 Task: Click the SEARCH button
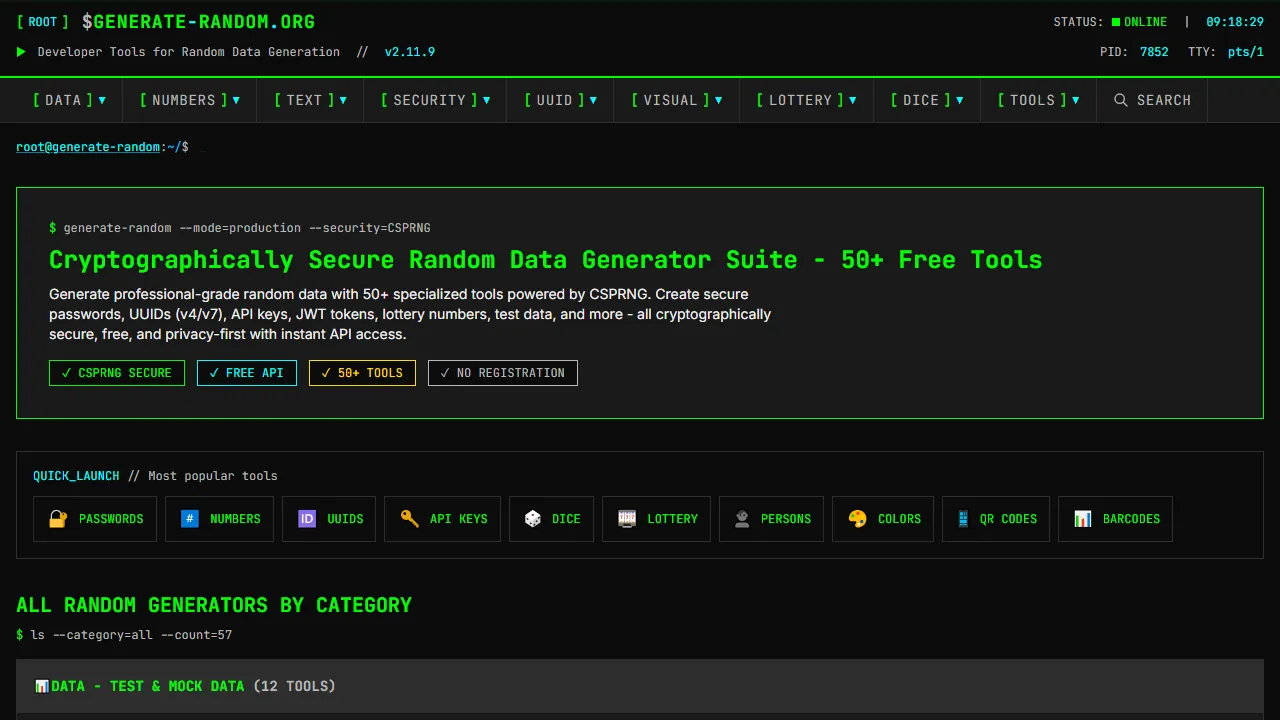coord(1152,100)
